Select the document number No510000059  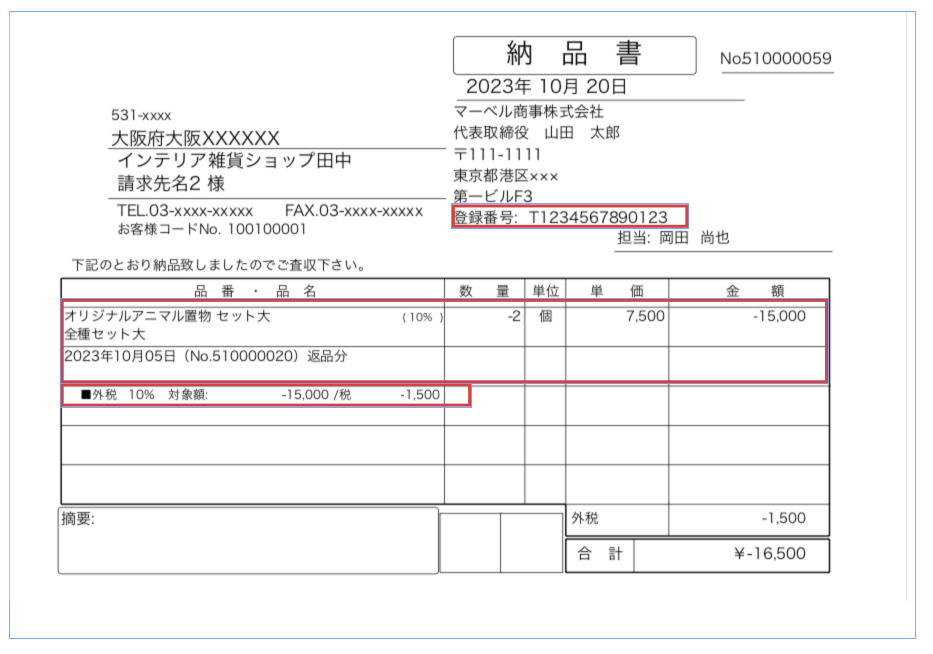coord(775,59)
